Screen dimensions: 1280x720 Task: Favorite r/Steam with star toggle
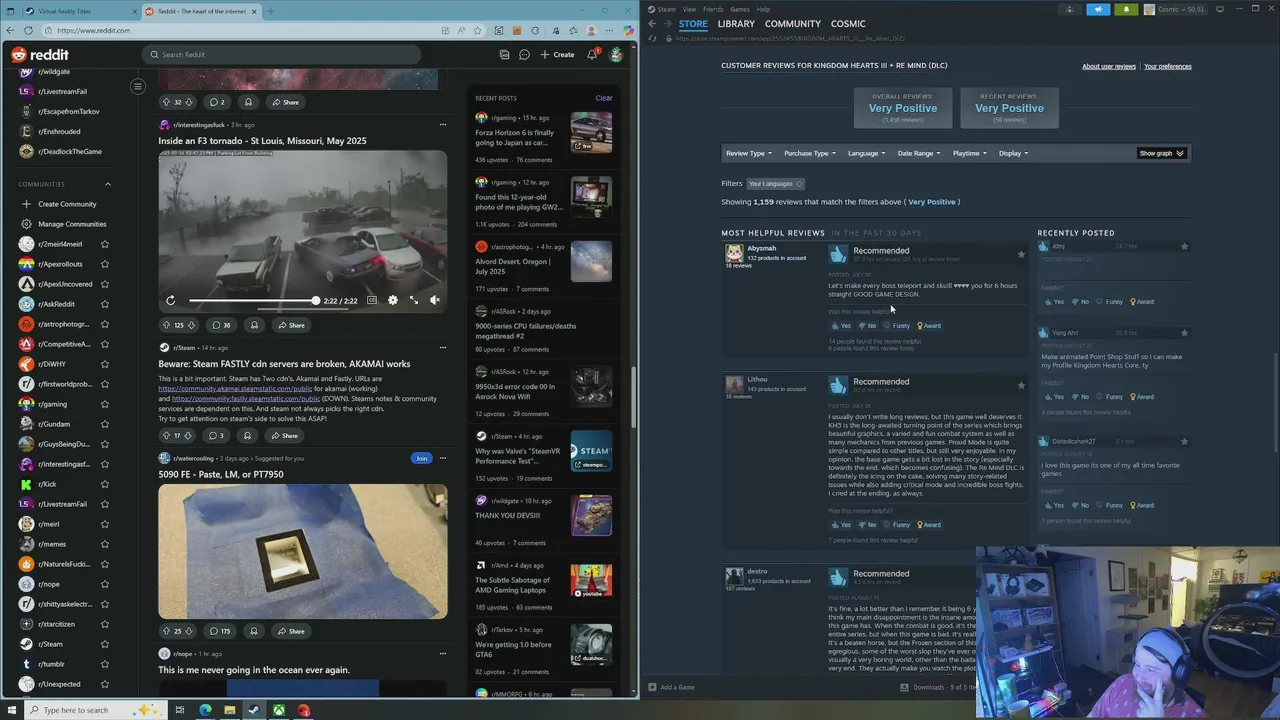[105, 644]
